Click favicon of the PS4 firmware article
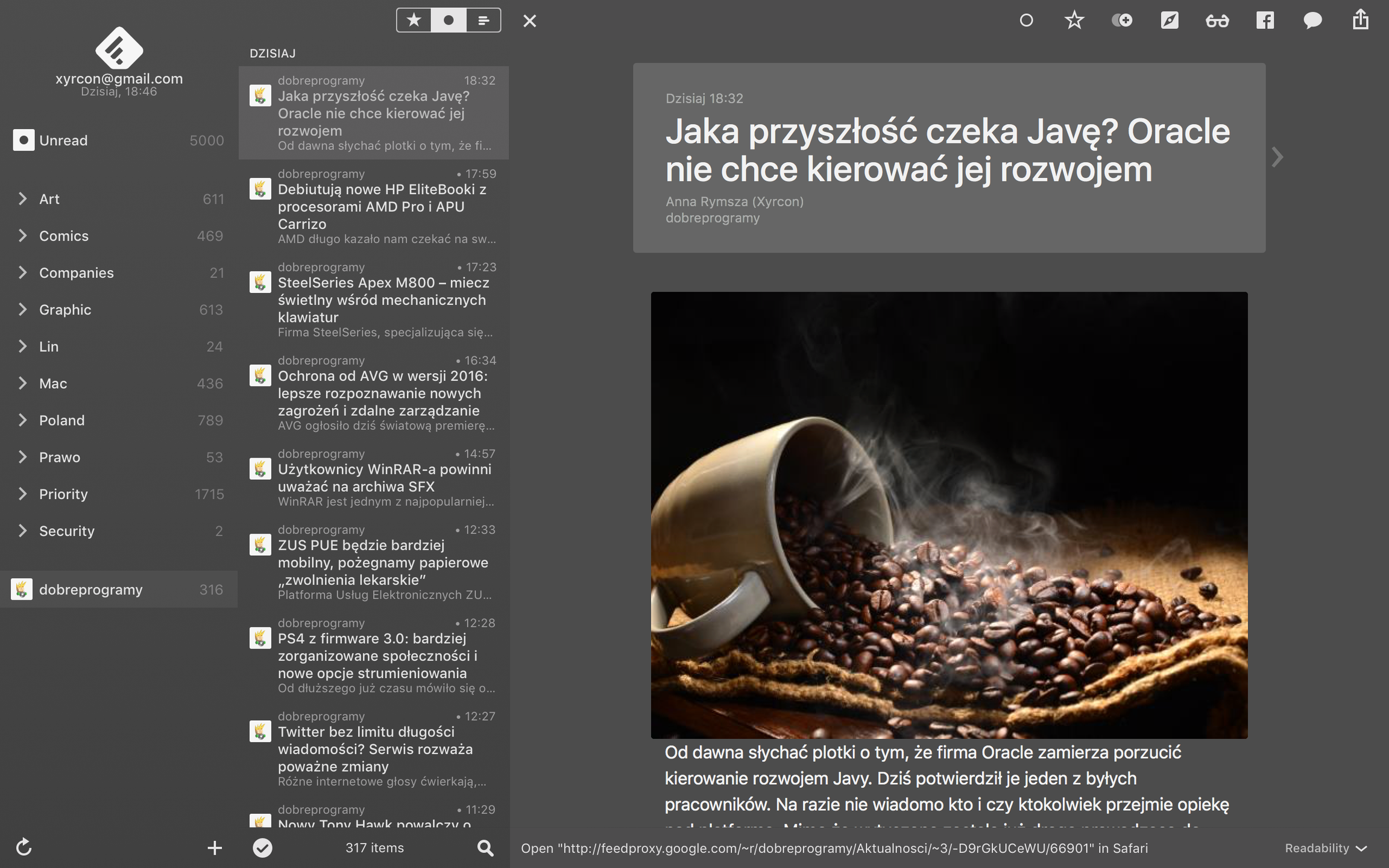The image size is (1389, 868). [x=260, y=638]
